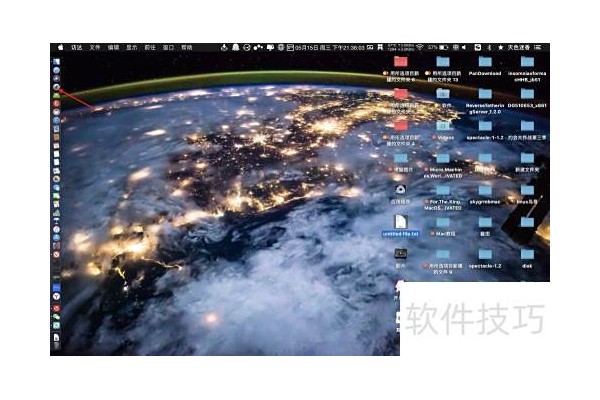
Task: Click the 57% battery percentage text
Action: pos(433,47)
